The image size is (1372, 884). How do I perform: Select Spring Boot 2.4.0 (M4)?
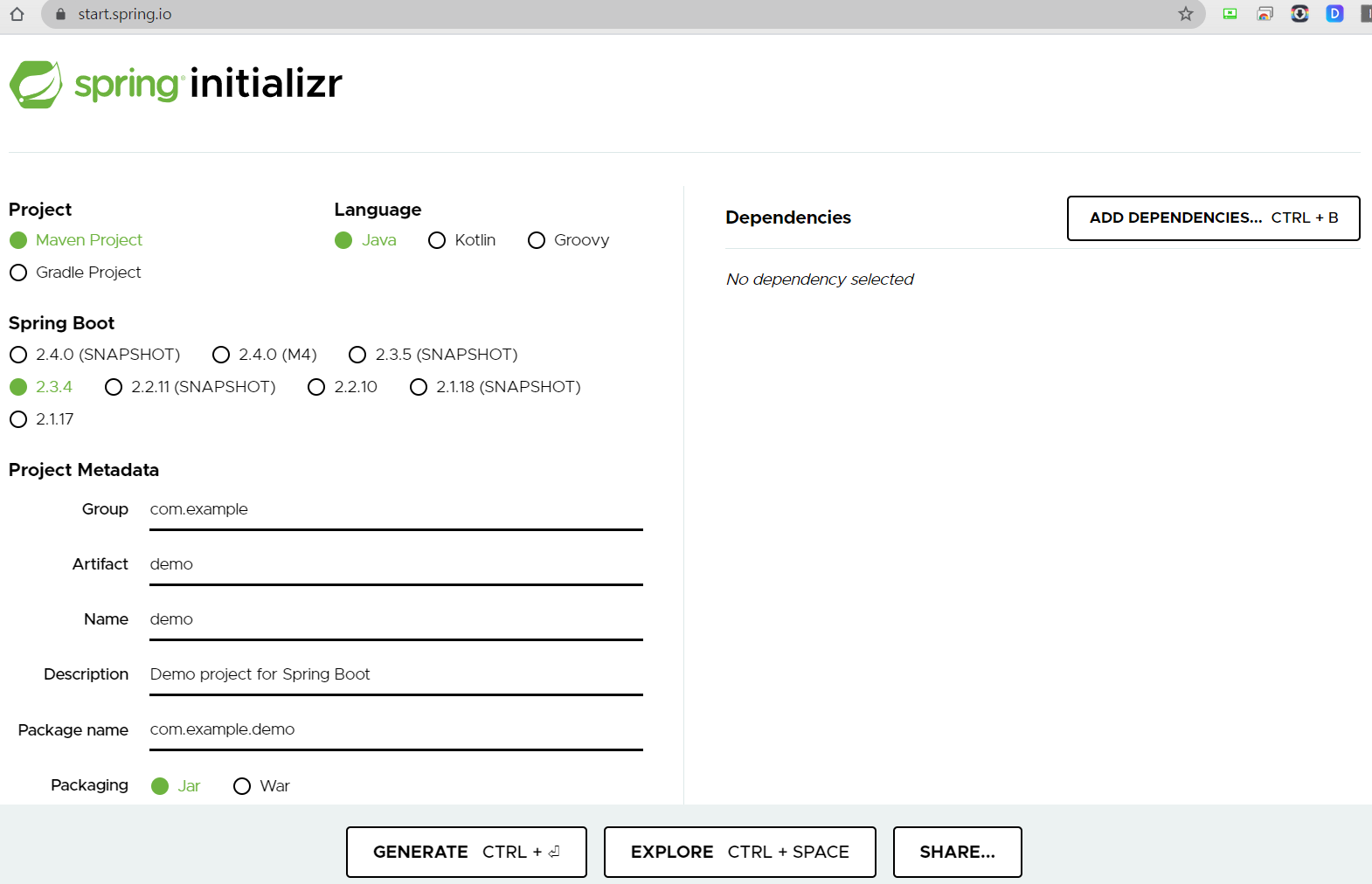pos(265,355)
